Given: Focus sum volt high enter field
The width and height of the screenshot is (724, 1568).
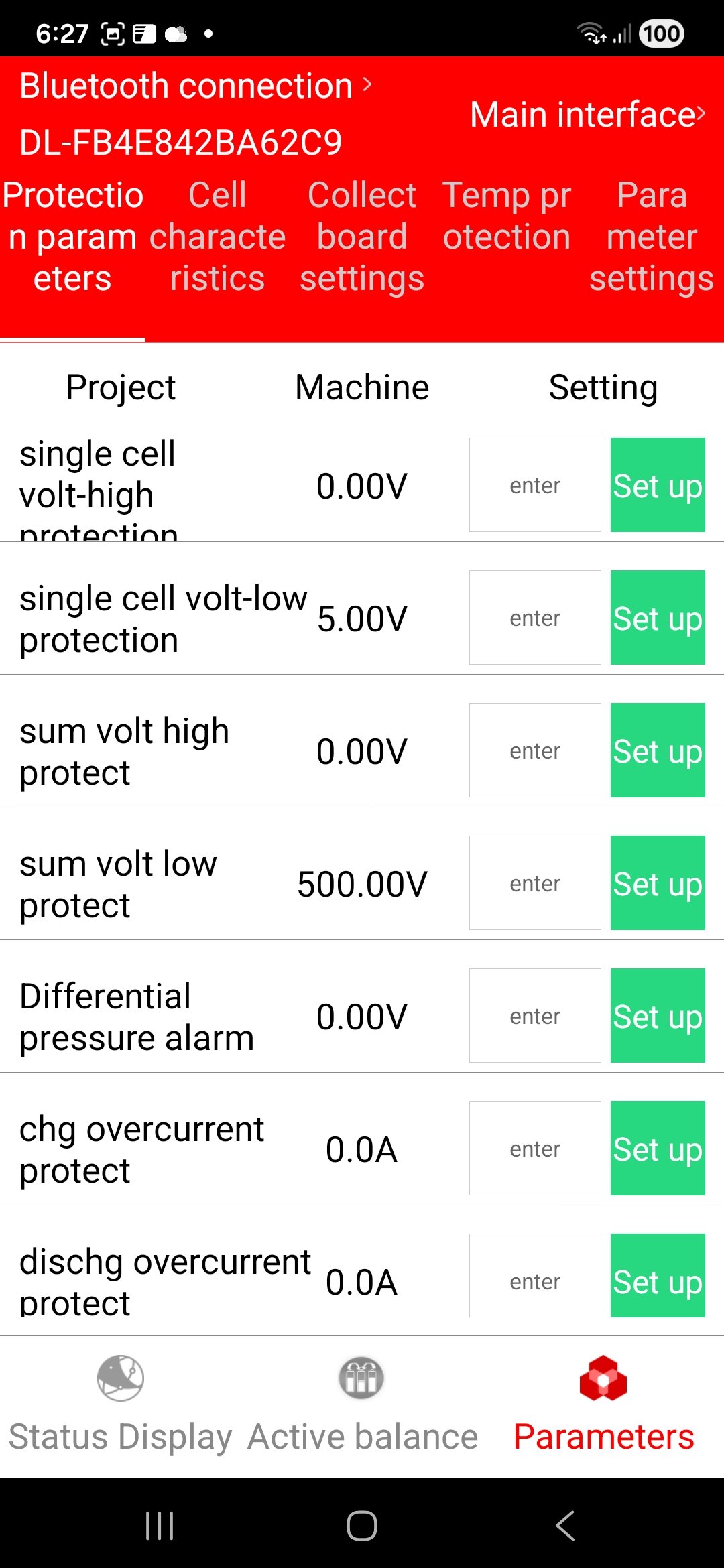Looking at the screenshot, I should 535,750.
